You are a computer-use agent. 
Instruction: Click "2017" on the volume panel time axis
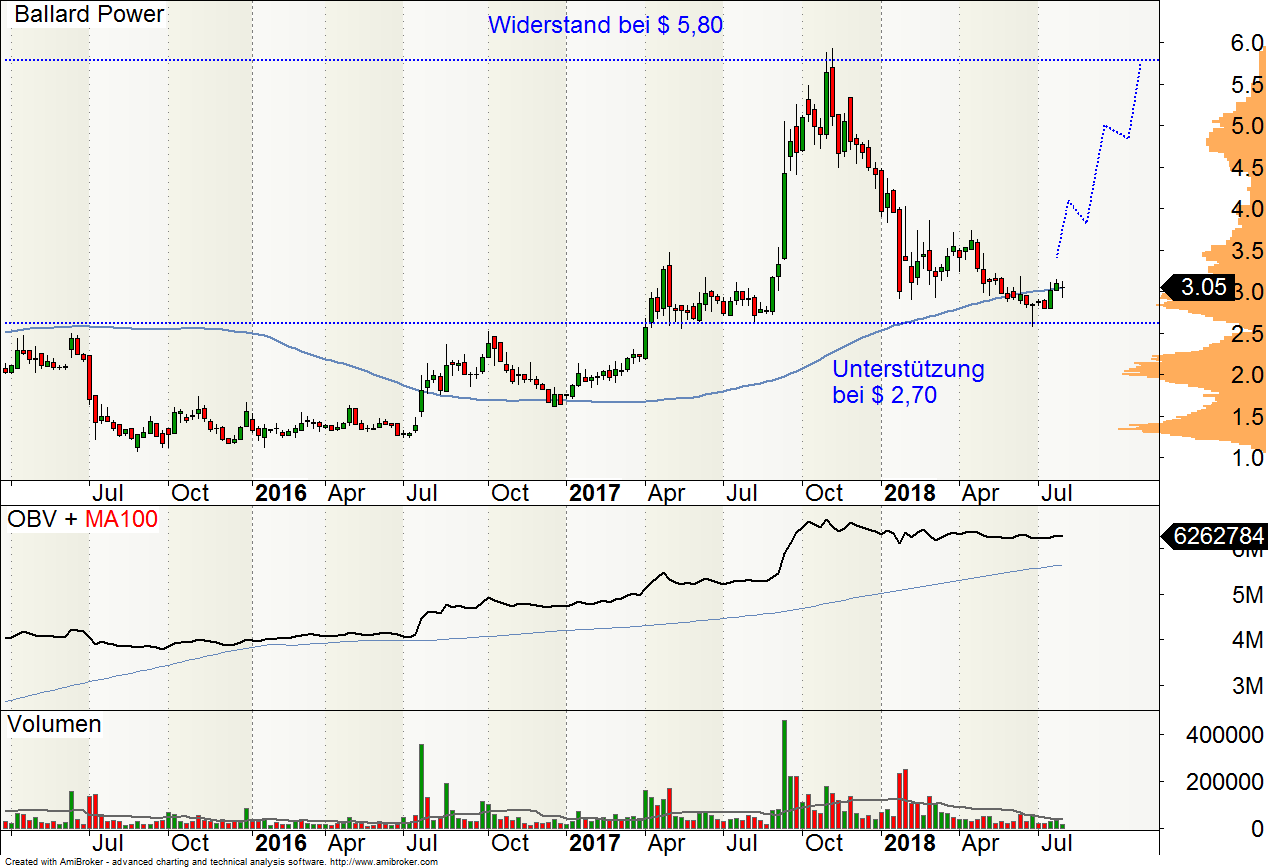(x=596, y=843)
